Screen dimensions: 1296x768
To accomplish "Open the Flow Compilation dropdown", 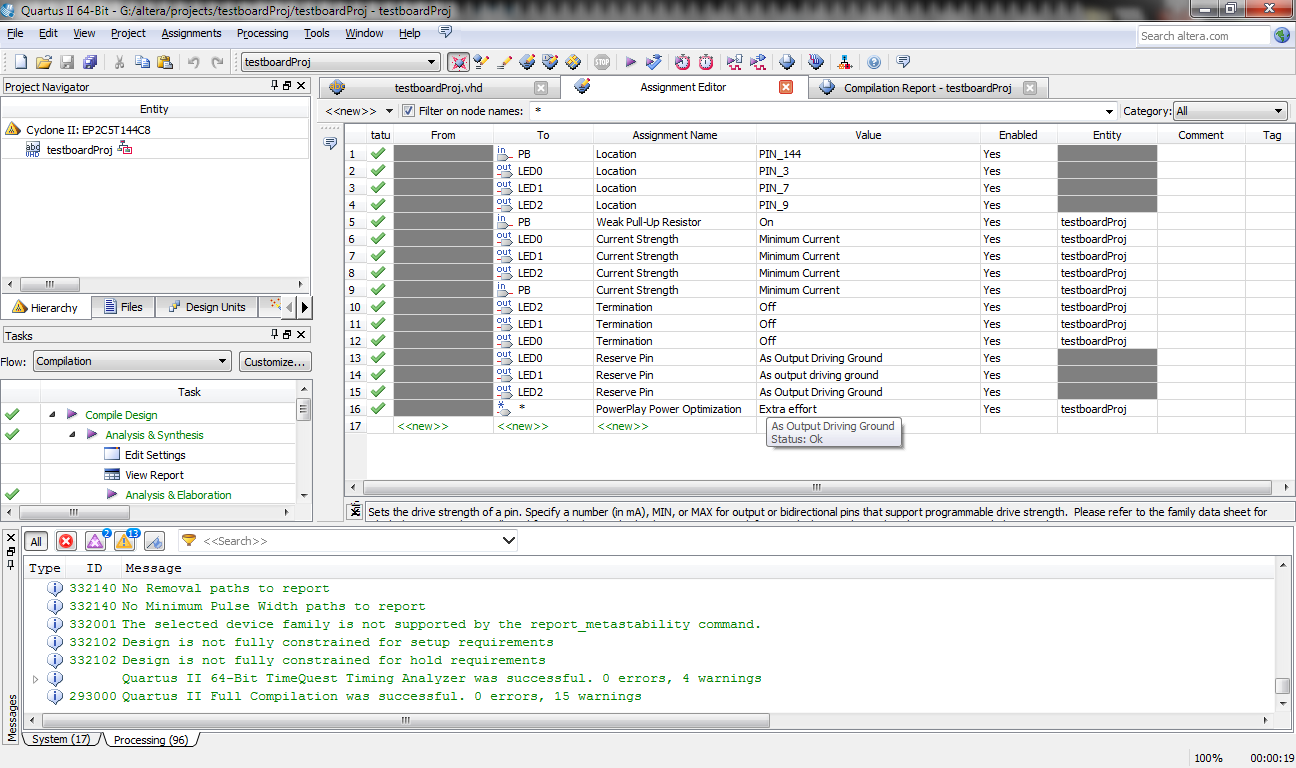I will (132, 361).
